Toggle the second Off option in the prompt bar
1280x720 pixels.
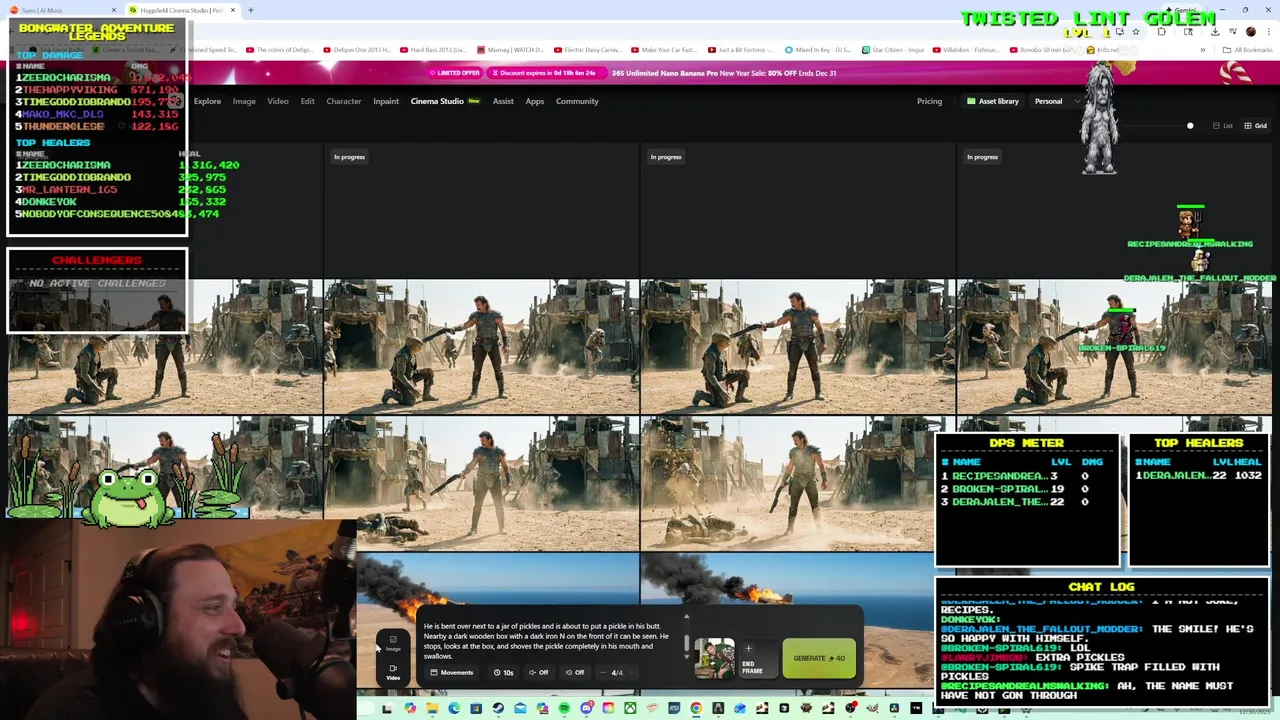click(x=575, y=672)
